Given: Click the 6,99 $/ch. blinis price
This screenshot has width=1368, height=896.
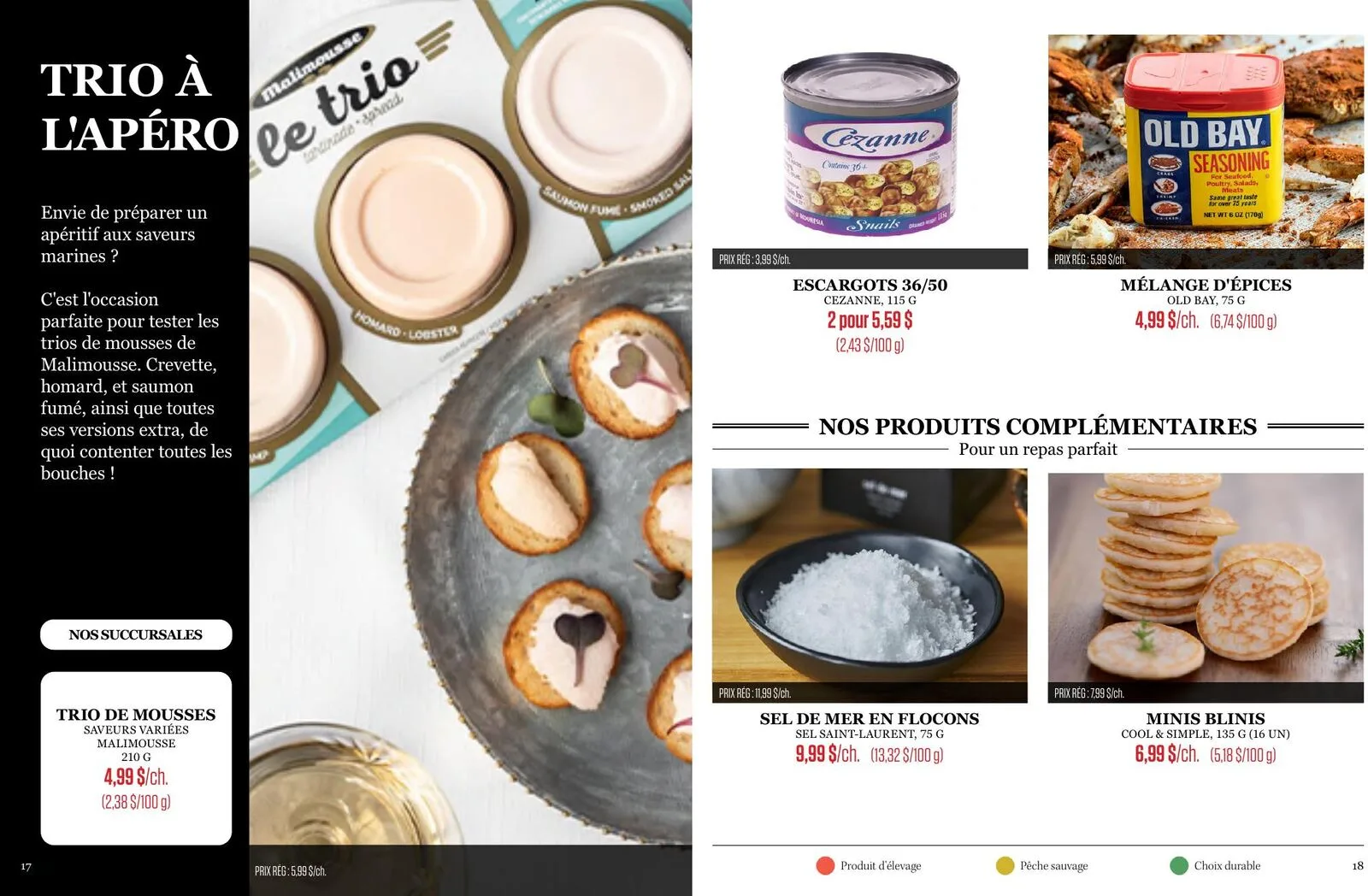Looking at the screenshot, I should click(x=1166, y=754).
